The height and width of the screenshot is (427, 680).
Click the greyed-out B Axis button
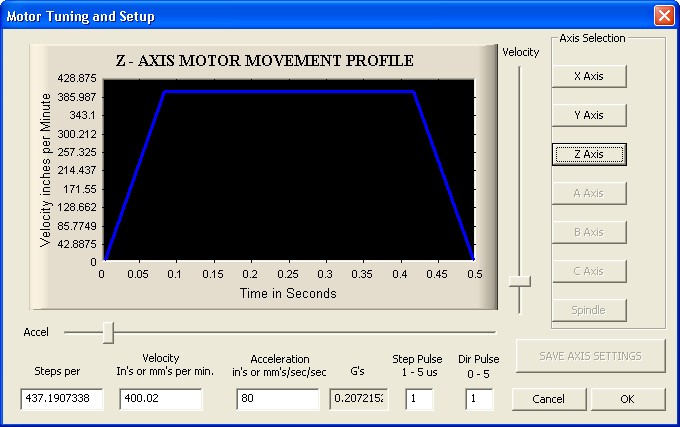[x=589, y=232]
